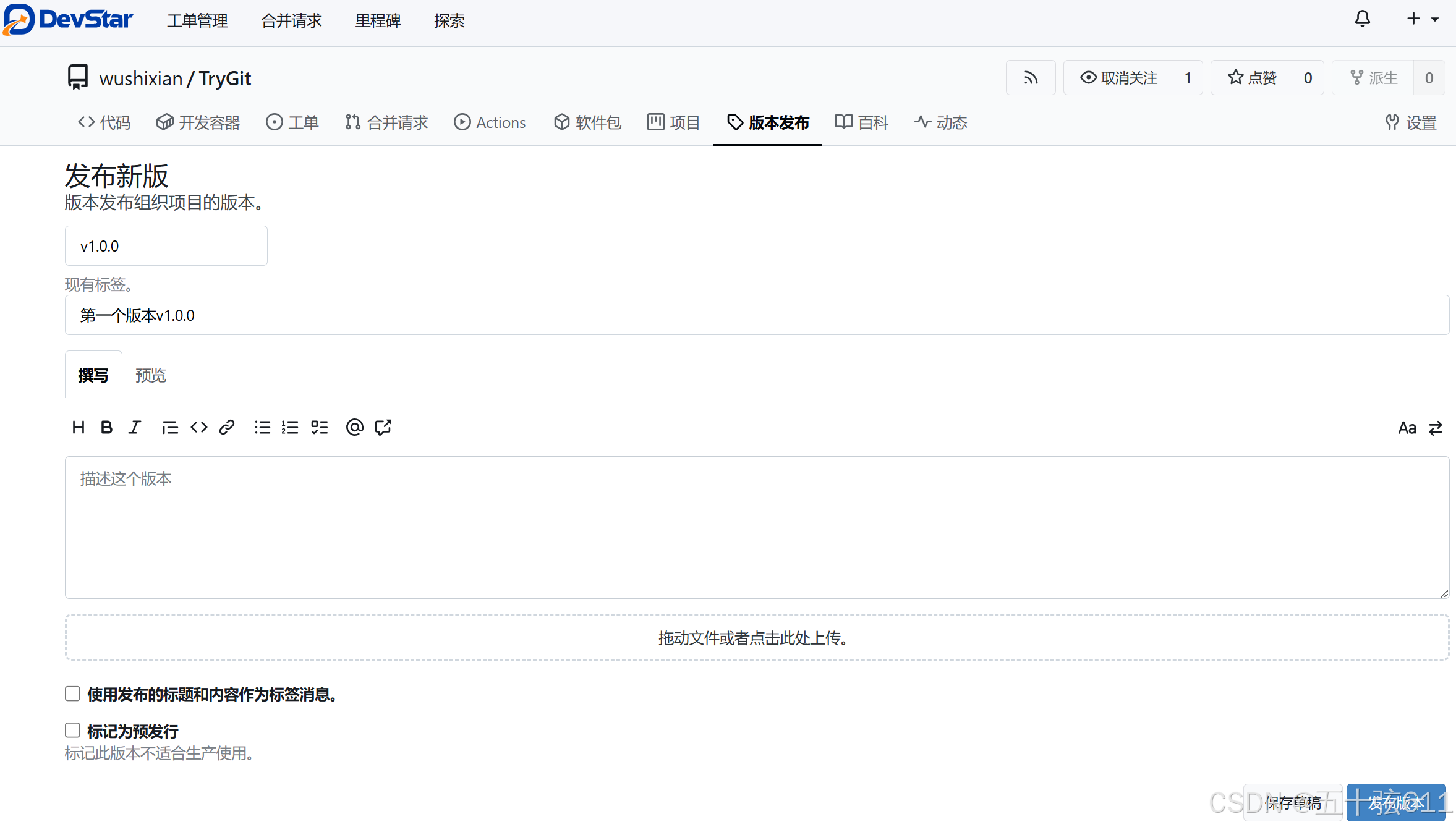This screenshot has width=1456, height=827.
Task: Click the file upload drop zone
Action: (754, 638)
